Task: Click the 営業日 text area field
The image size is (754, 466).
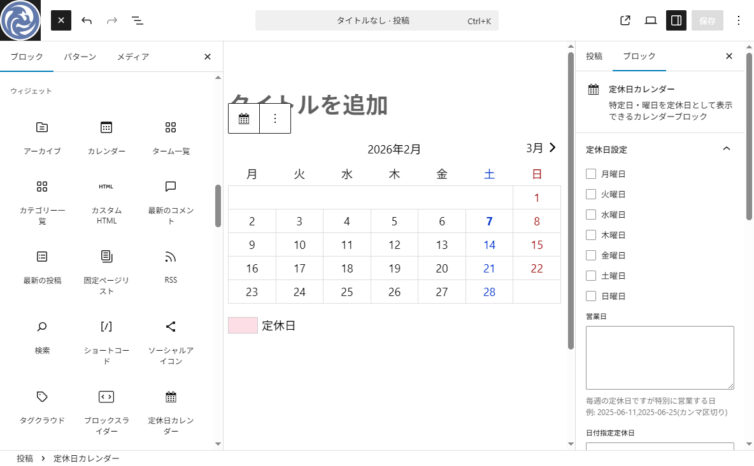Action: click(659, 357)
